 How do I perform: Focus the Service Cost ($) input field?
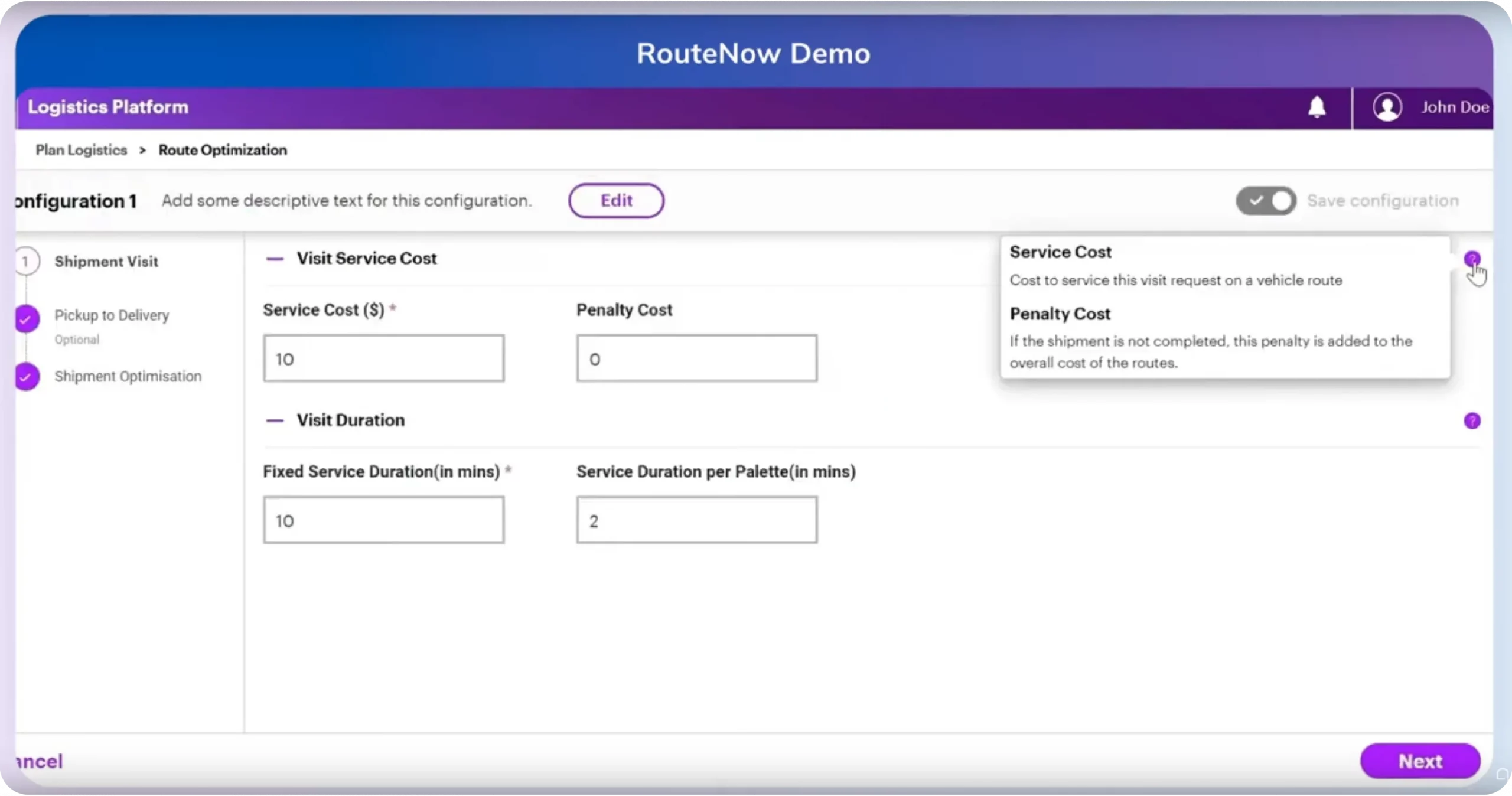point(384,358)
